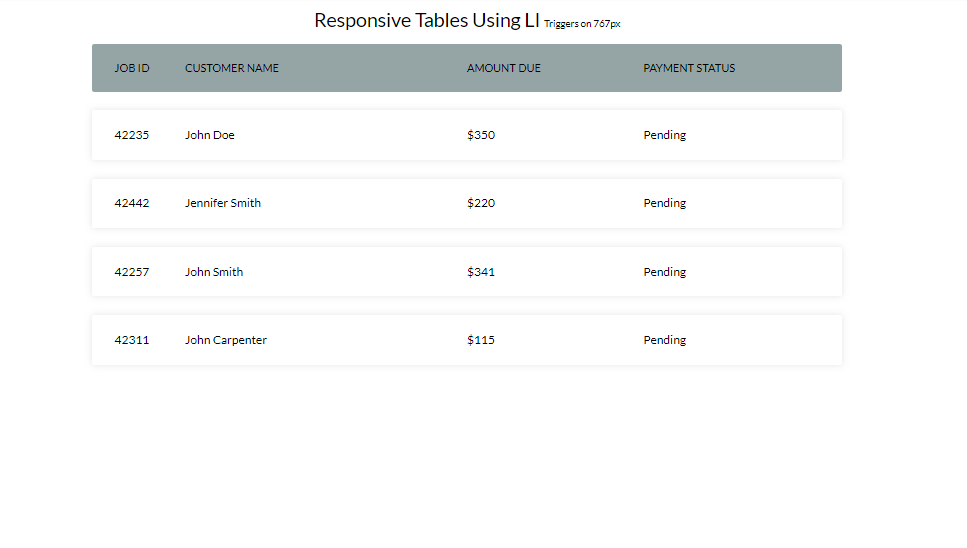967x548 pixels.
Task: Click the Job ID column header
Action: (x=132, y=68)
